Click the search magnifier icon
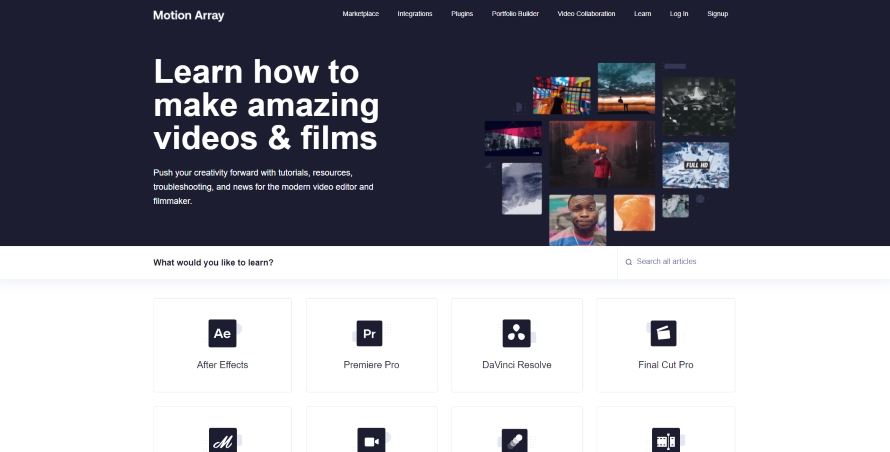This screenshot has height=452, width=890. coord(628,262)
